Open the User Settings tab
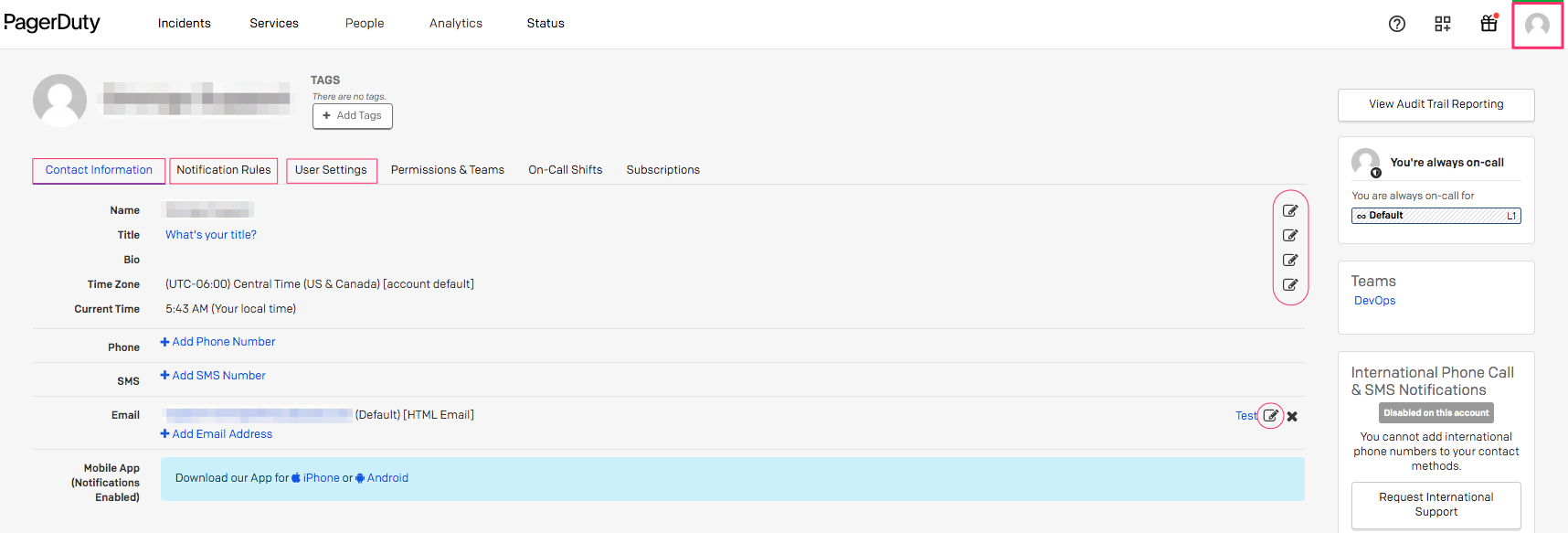The height and width of the screenshot is (533, 1568). 331,170
